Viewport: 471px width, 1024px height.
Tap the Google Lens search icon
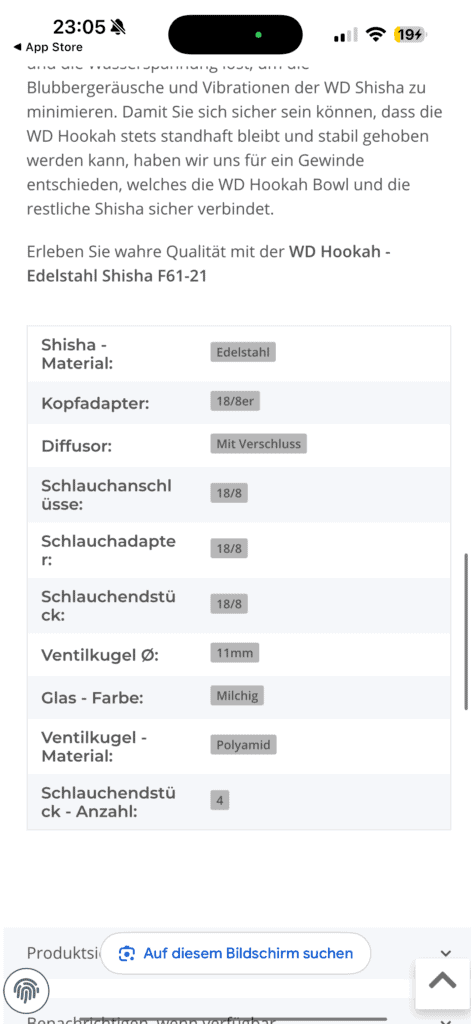click(x=126, y=953)
